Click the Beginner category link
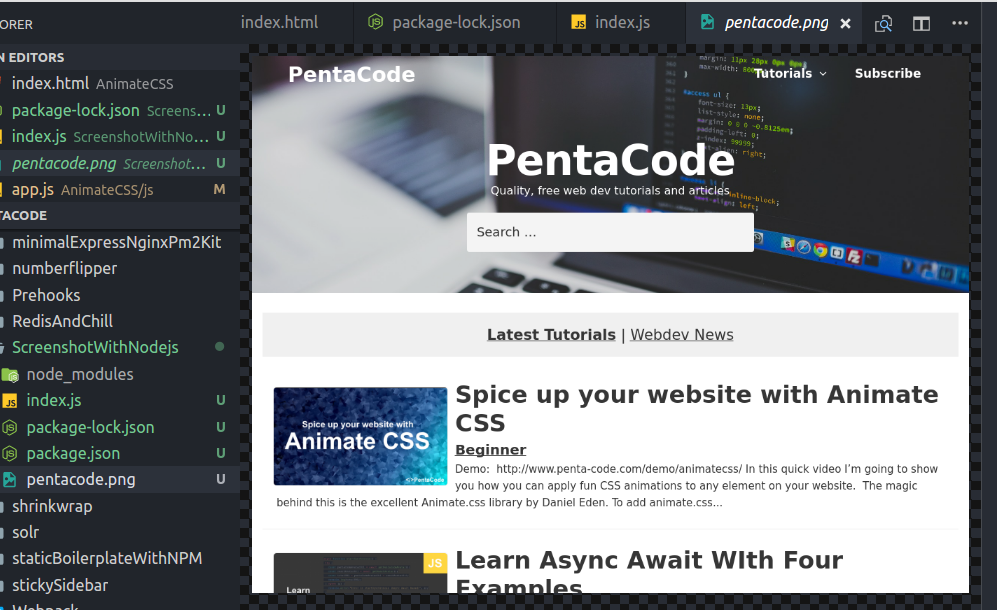997x610 pixels. click(491, 450)
